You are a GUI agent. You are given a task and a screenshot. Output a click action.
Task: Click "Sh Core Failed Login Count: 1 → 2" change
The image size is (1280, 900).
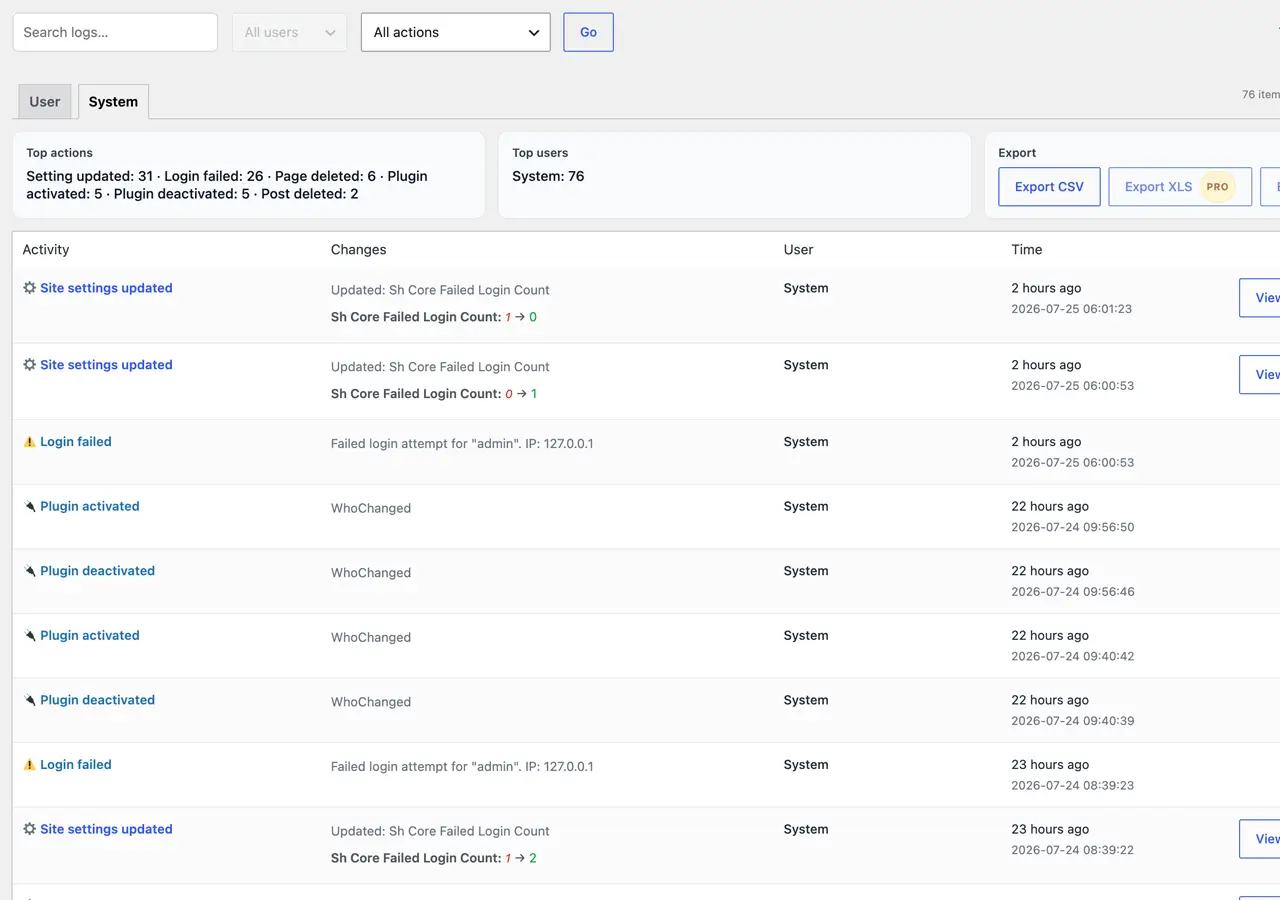pyautogui.click(x=434, y=858)
